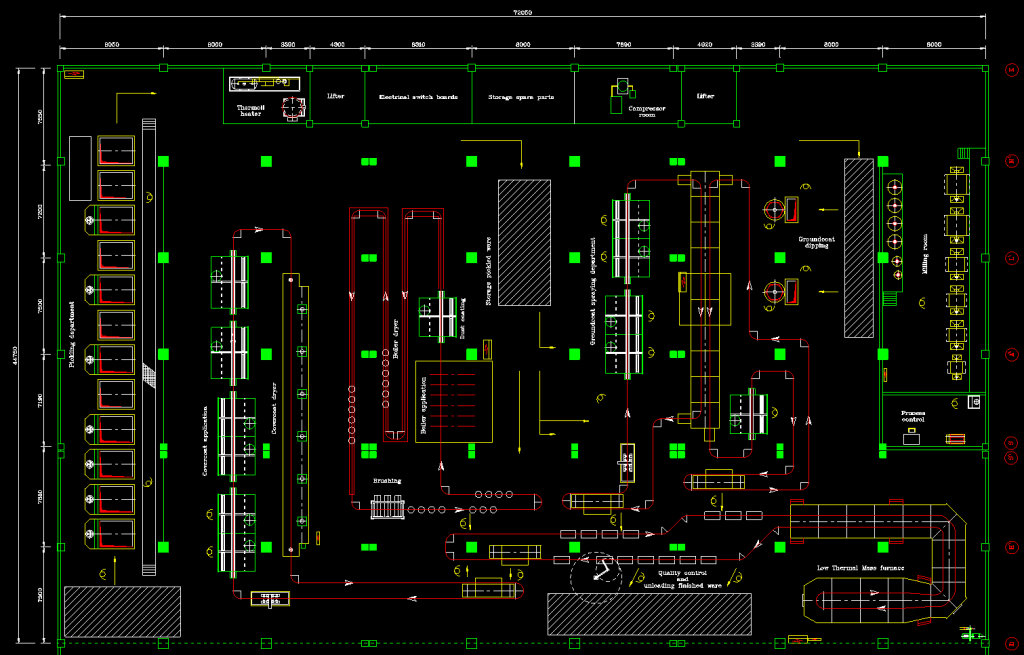Select the small yellow-red symbol in top-left corner
This screenshot has width=1024, height=655.
(73, 73)
